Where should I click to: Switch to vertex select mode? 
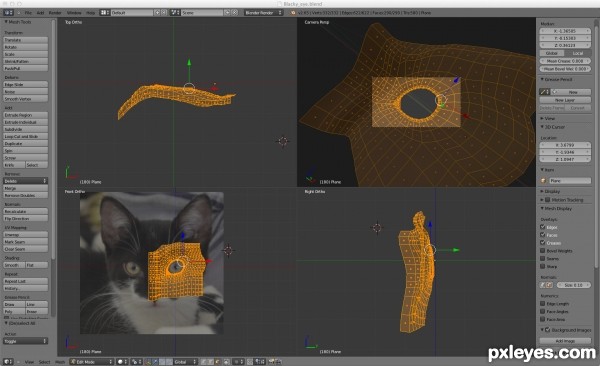[204, 361]
